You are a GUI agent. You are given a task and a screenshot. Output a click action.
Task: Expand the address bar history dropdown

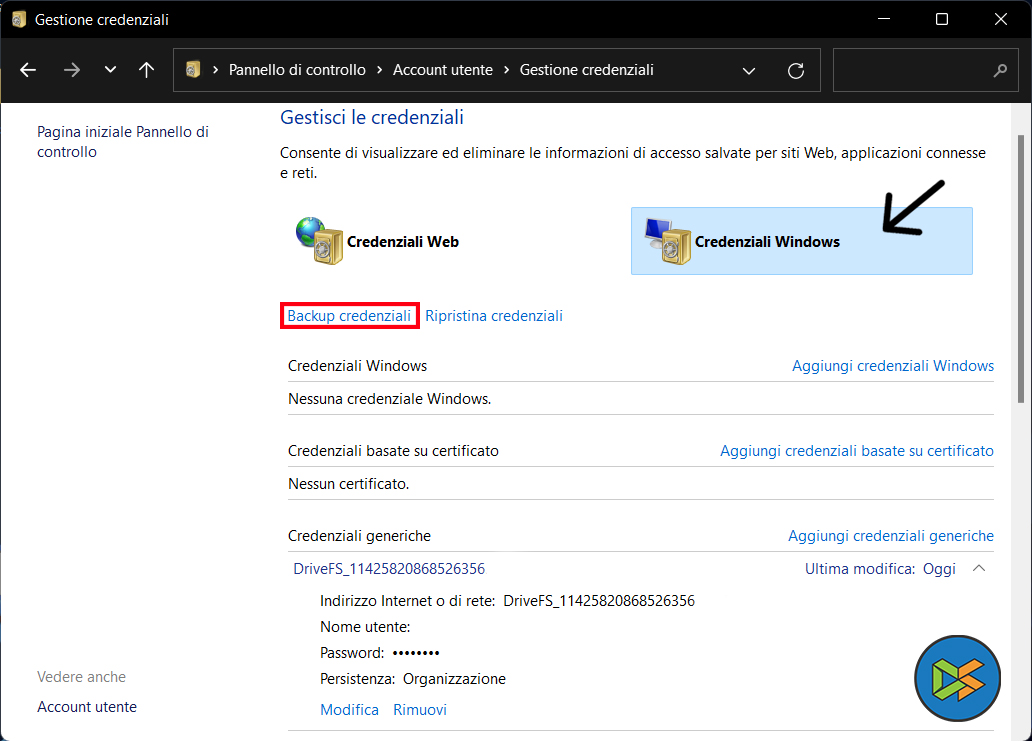[x=749, y=70]
